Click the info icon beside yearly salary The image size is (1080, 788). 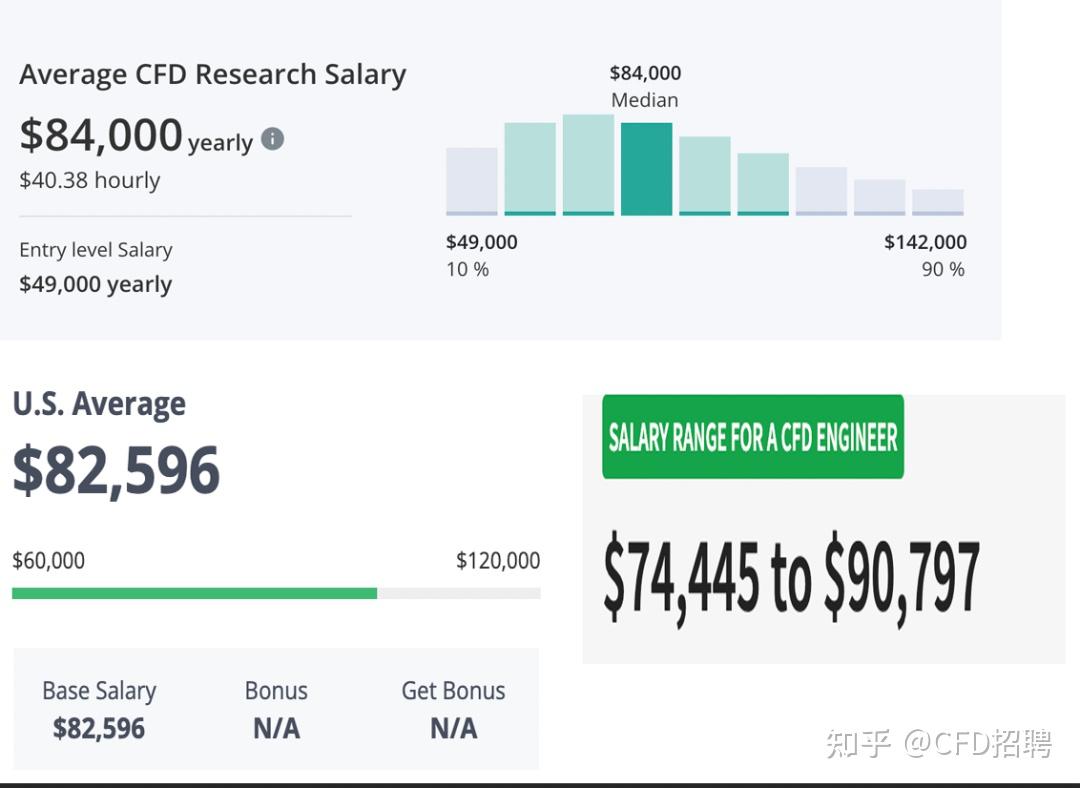coord(272,139)
